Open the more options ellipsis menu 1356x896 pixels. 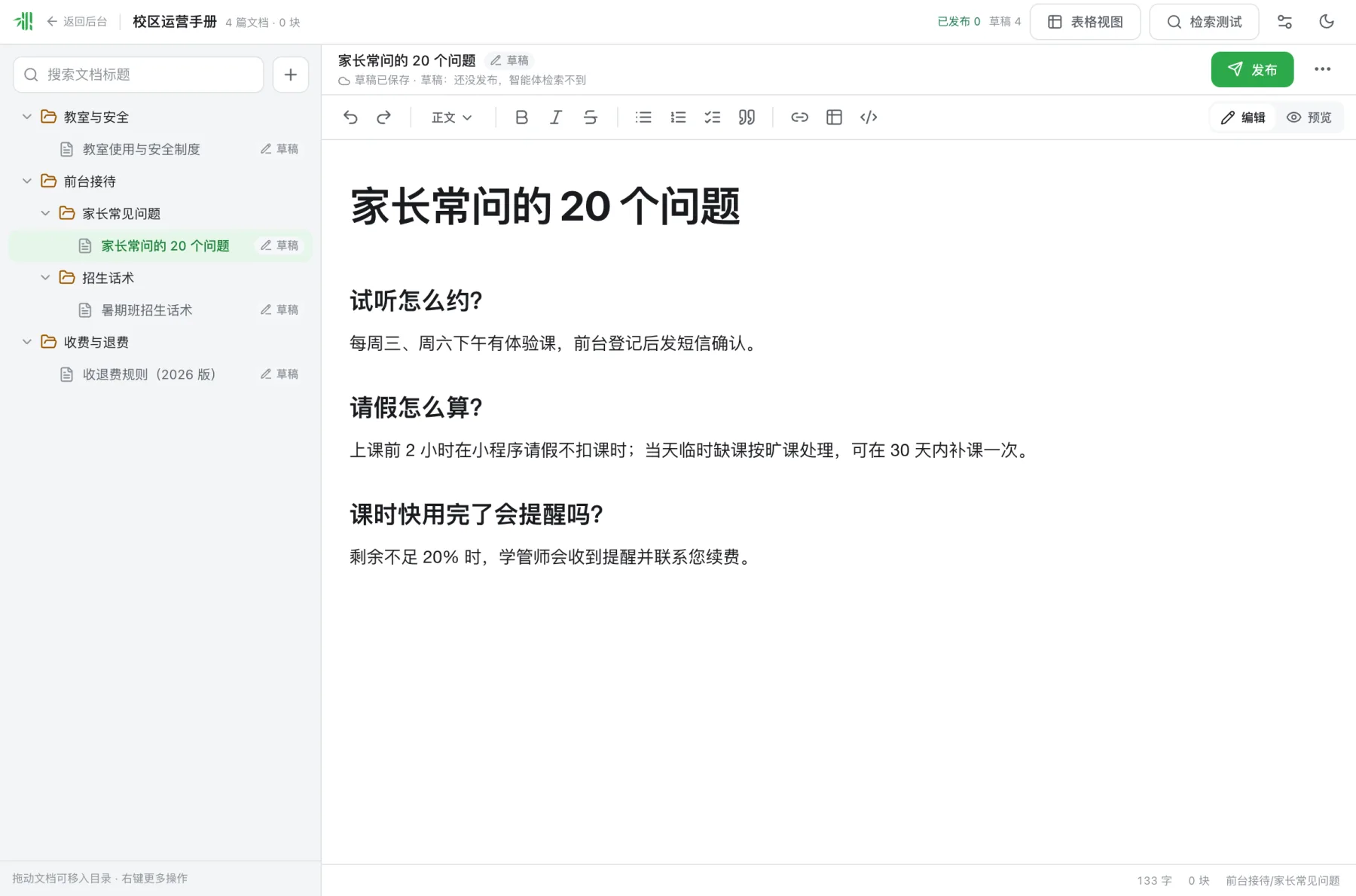pyautogui.click(x=1323, y=69)
